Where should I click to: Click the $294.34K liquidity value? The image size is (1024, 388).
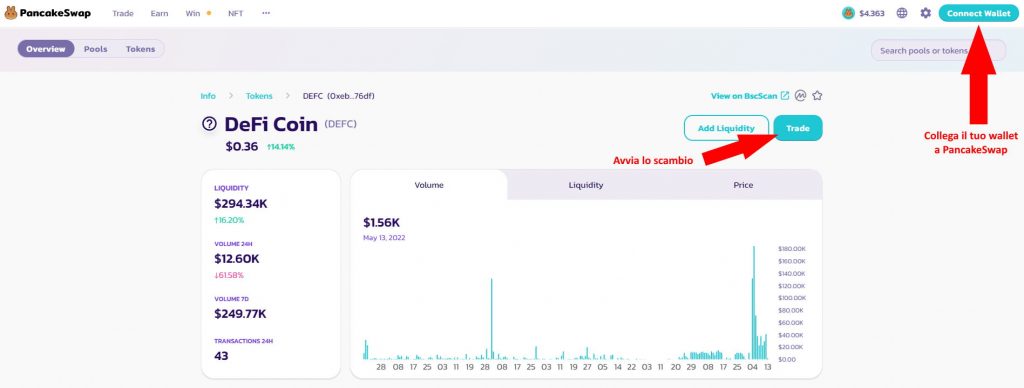pyautogui.click(x=241, y=204)
